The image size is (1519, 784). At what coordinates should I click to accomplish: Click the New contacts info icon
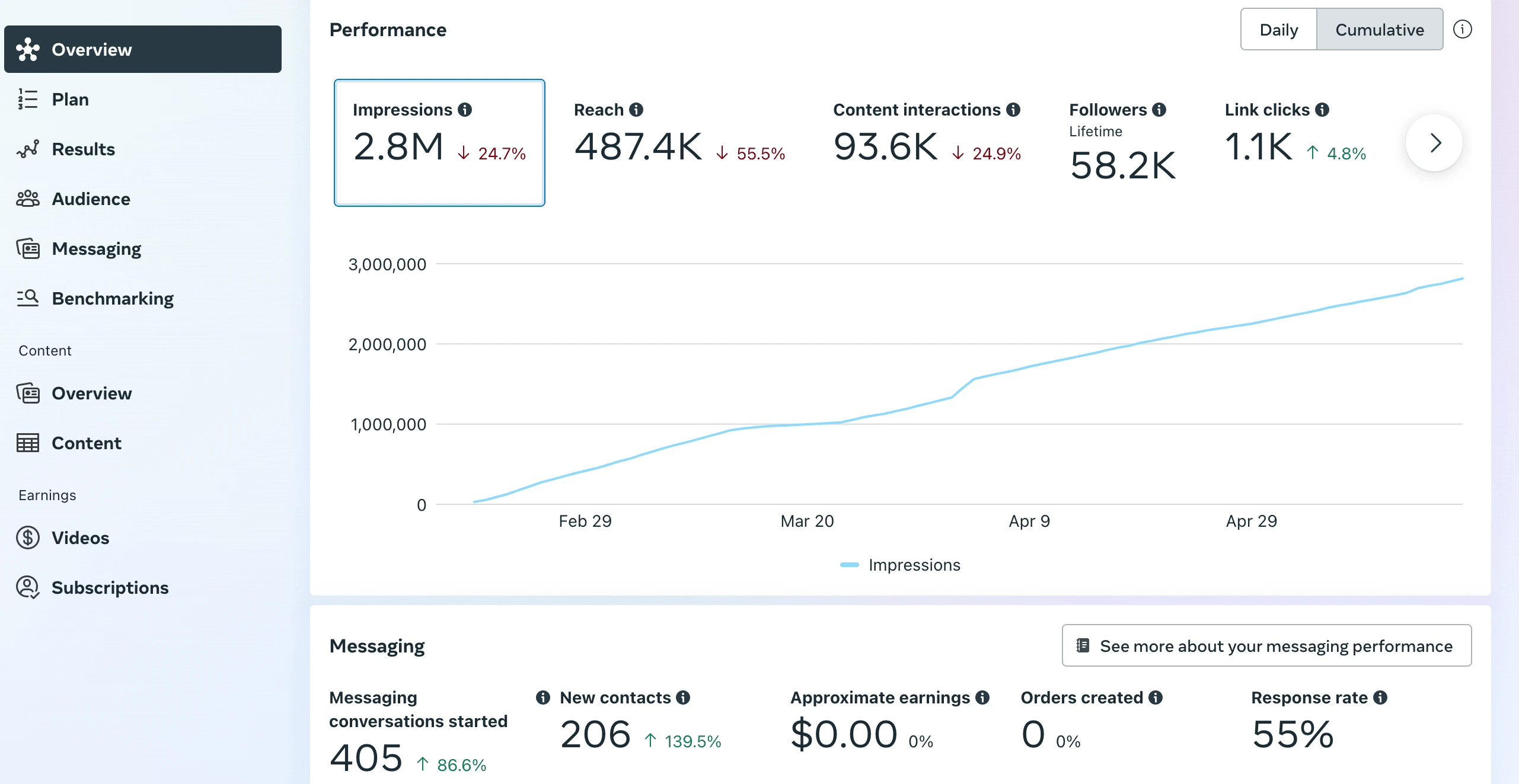point(683,697)
